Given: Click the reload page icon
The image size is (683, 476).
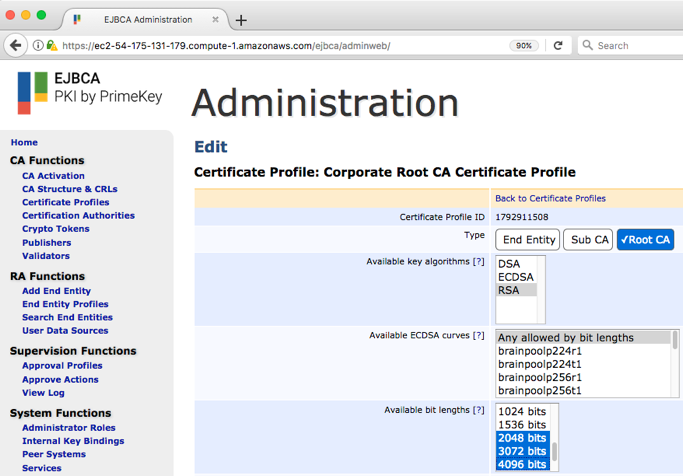Looking at the screenshot, I should click(558, 45).
